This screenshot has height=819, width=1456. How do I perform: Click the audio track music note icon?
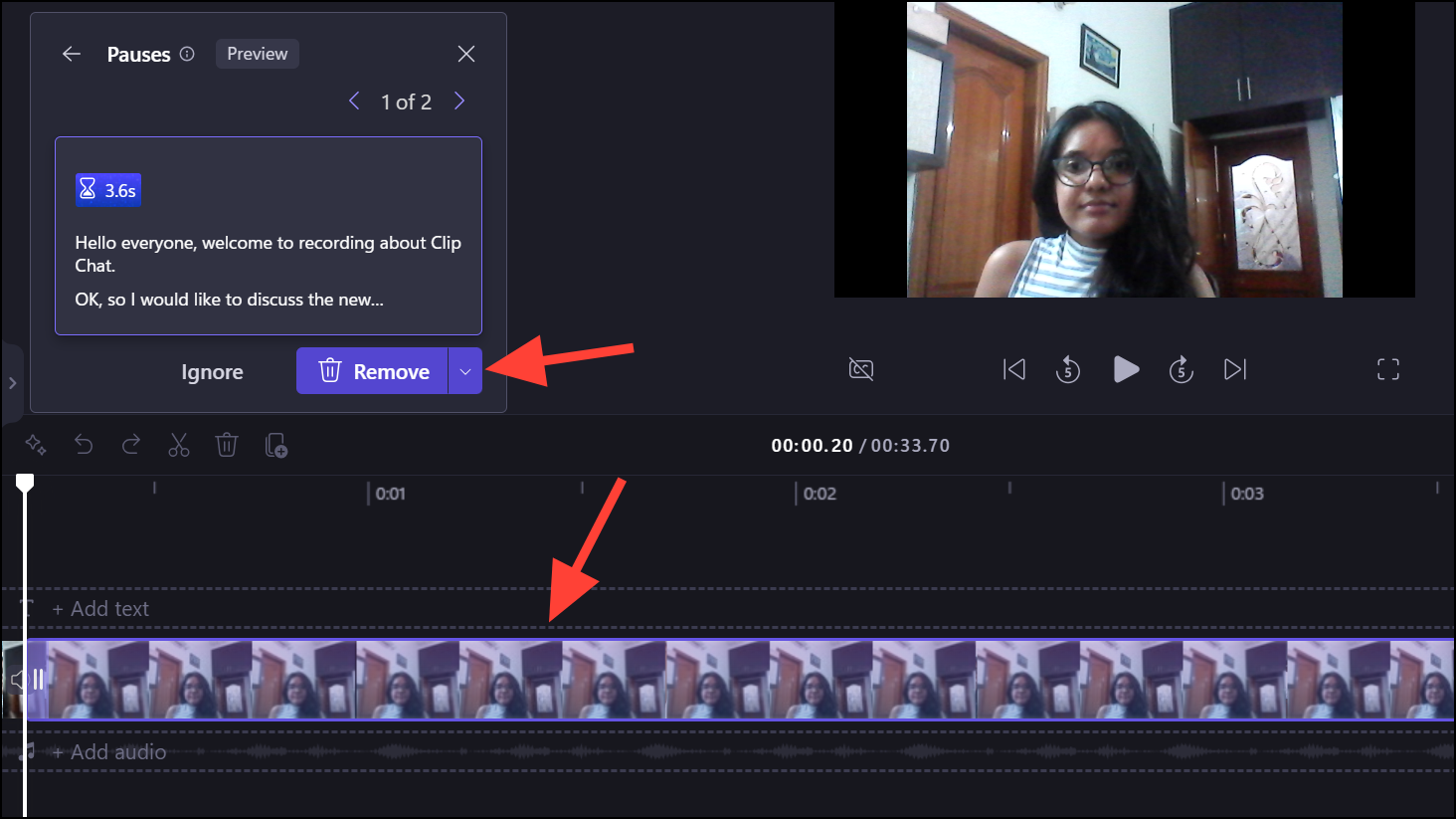click(x=28, y=751)
